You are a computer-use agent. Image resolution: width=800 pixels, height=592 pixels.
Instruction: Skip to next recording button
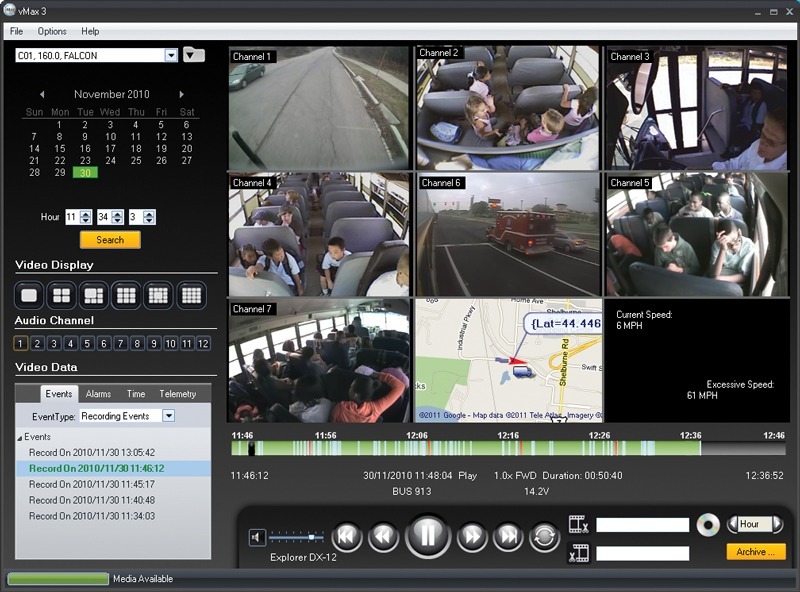coord(508,536)
